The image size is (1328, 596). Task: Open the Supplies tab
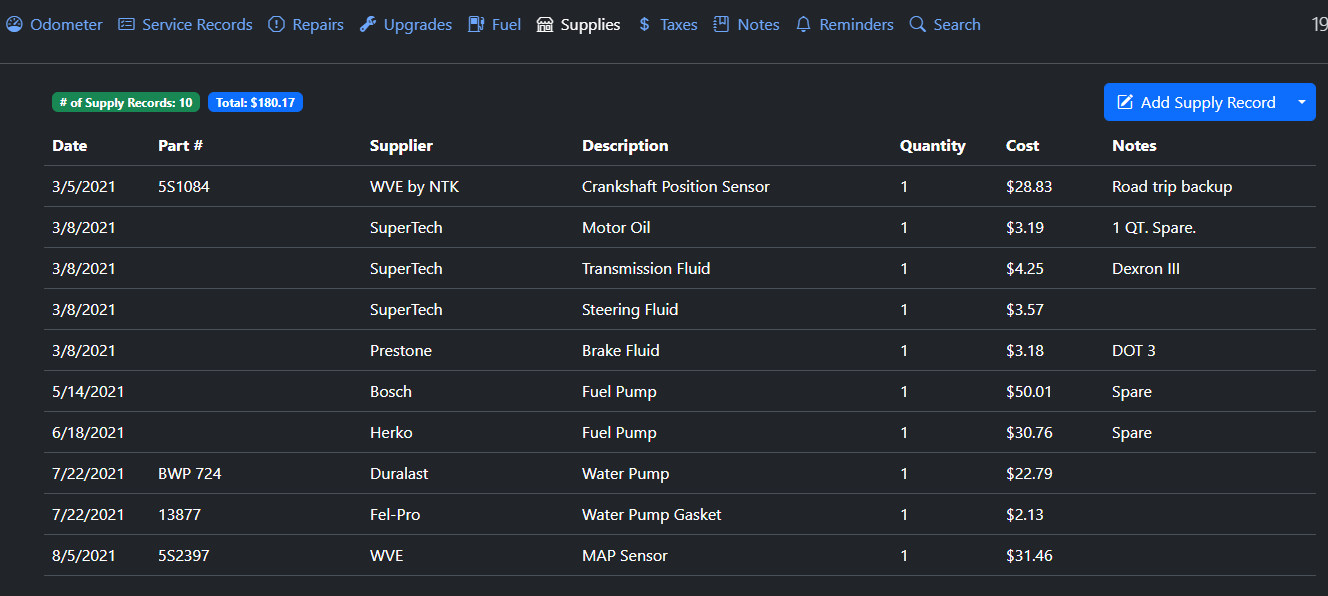tap(579, 24)
